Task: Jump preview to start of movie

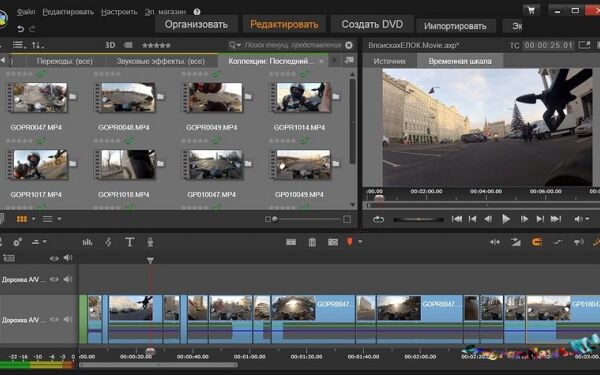Action: [457, 219]
